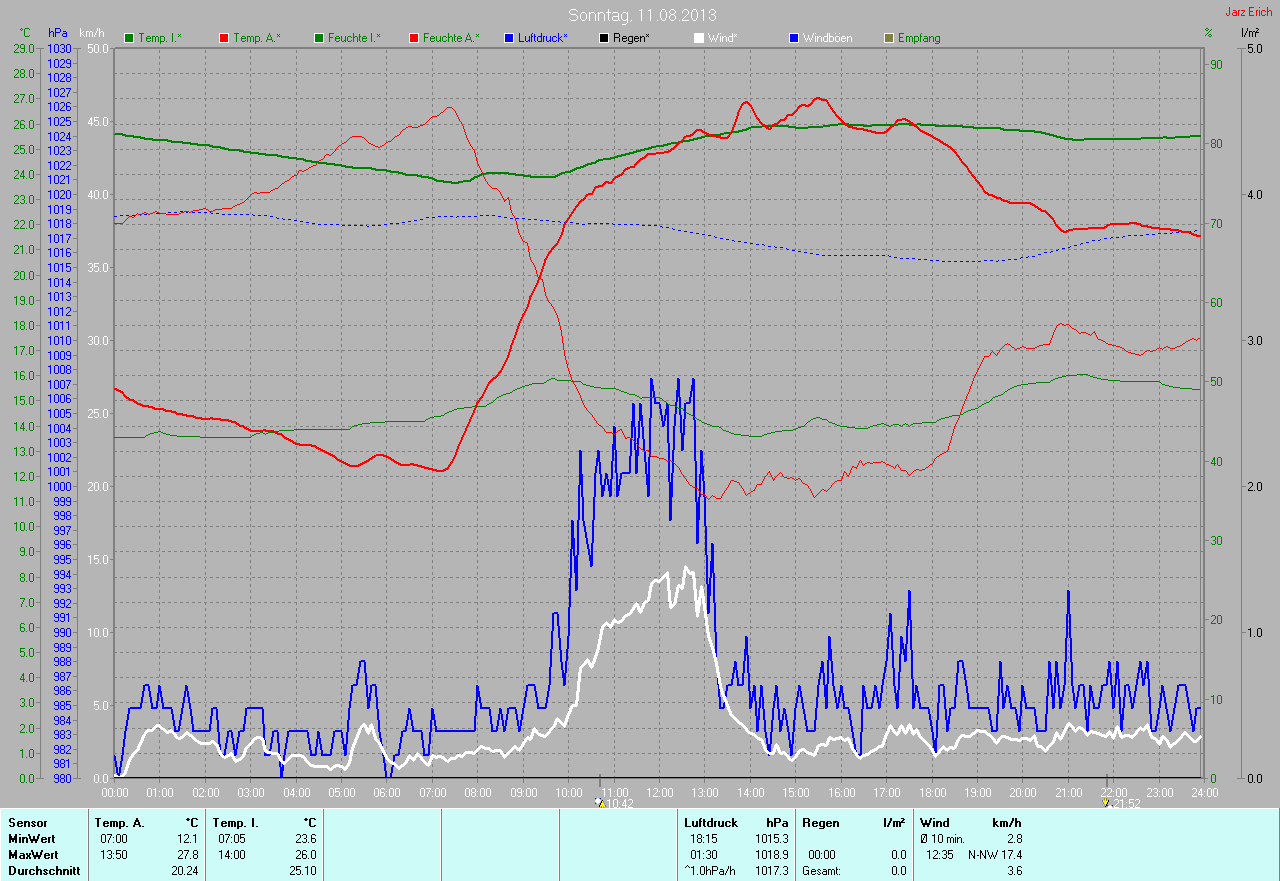
Task: Click the 'Regen' column header in the table
Action: pos(820,823)
